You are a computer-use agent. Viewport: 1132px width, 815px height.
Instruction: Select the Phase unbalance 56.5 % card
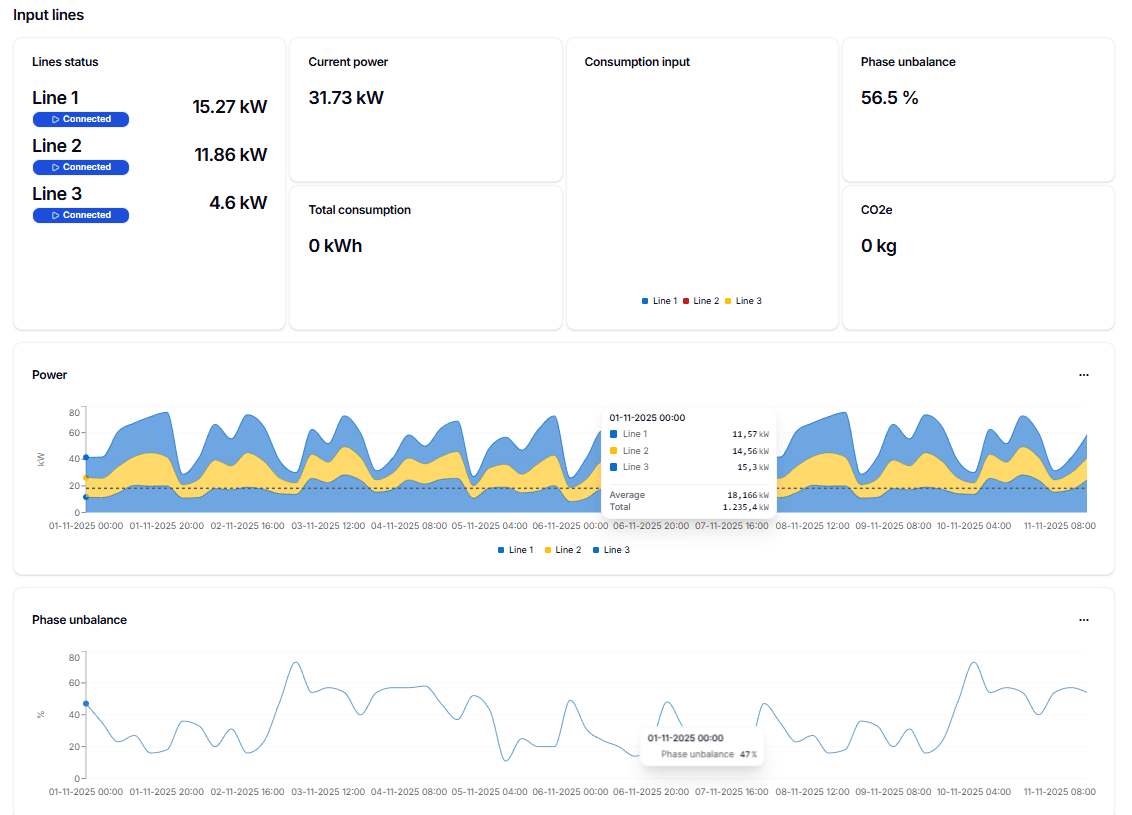point(977,110)
